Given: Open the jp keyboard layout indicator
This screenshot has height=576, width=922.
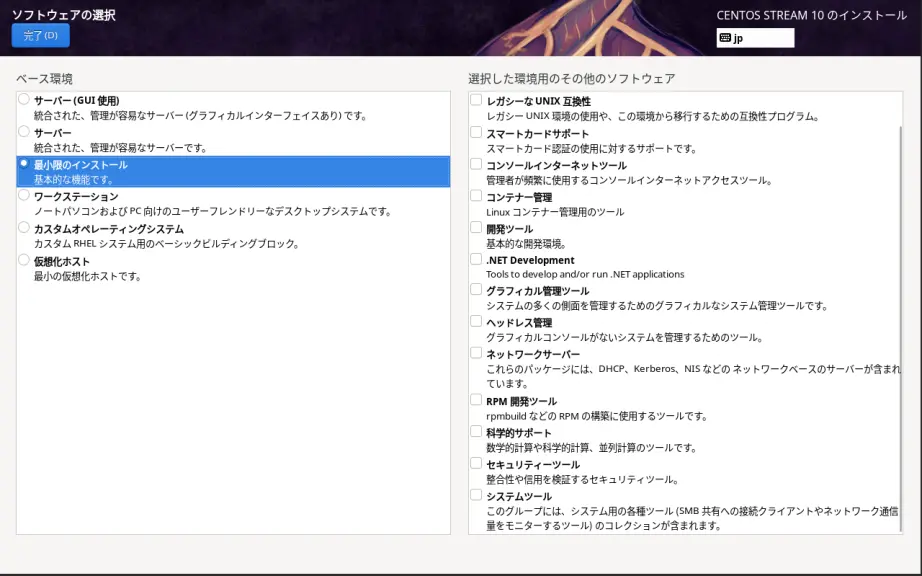Looking at the screenshot, I should tap(755, 38).
